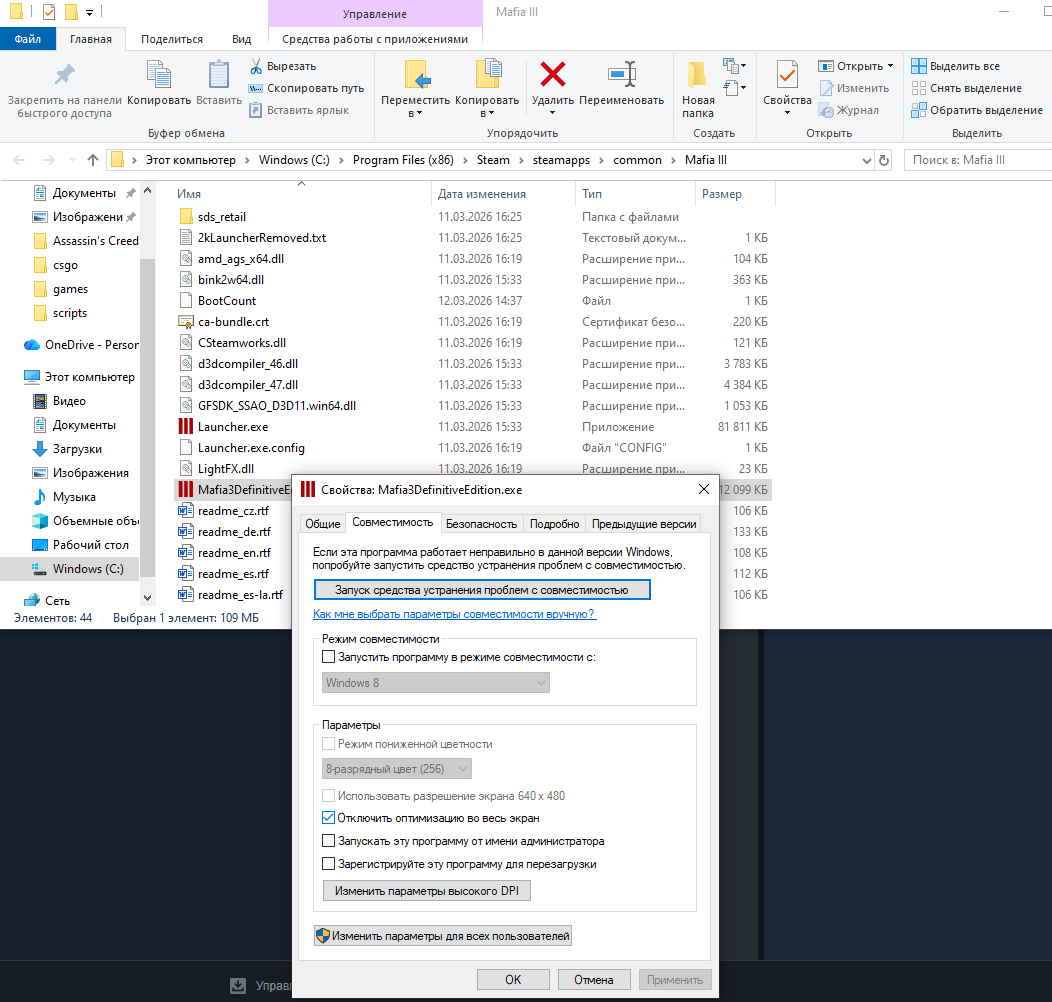Click Select all icon in ribbon

tap(918, 66)
